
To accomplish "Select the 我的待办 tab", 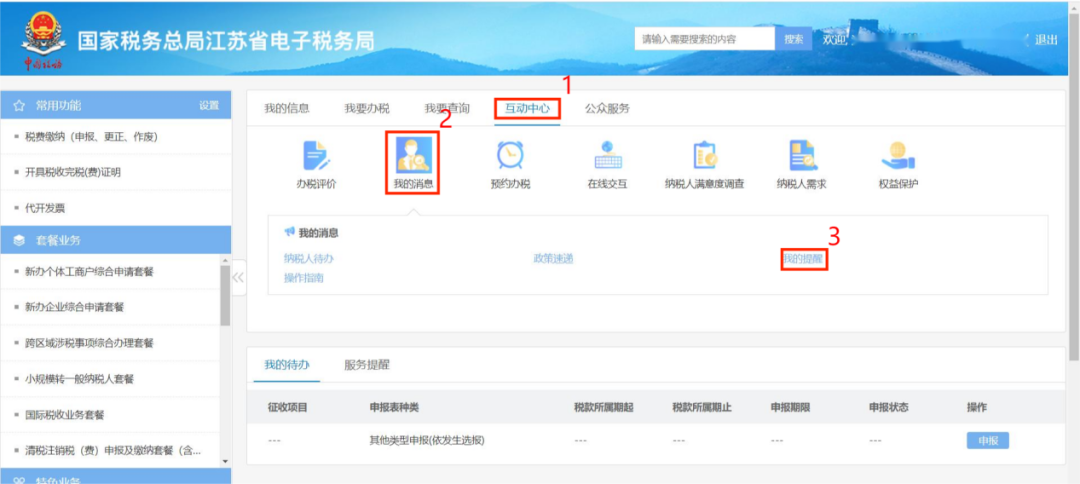I will point(287,365).
